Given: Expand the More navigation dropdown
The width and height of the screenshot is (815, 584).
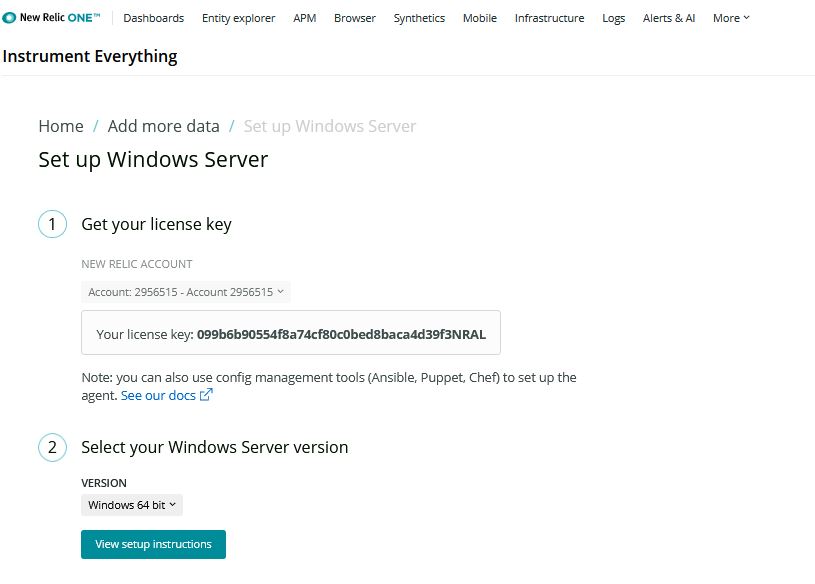Looking at the screenshot, I should pos(731,18).
